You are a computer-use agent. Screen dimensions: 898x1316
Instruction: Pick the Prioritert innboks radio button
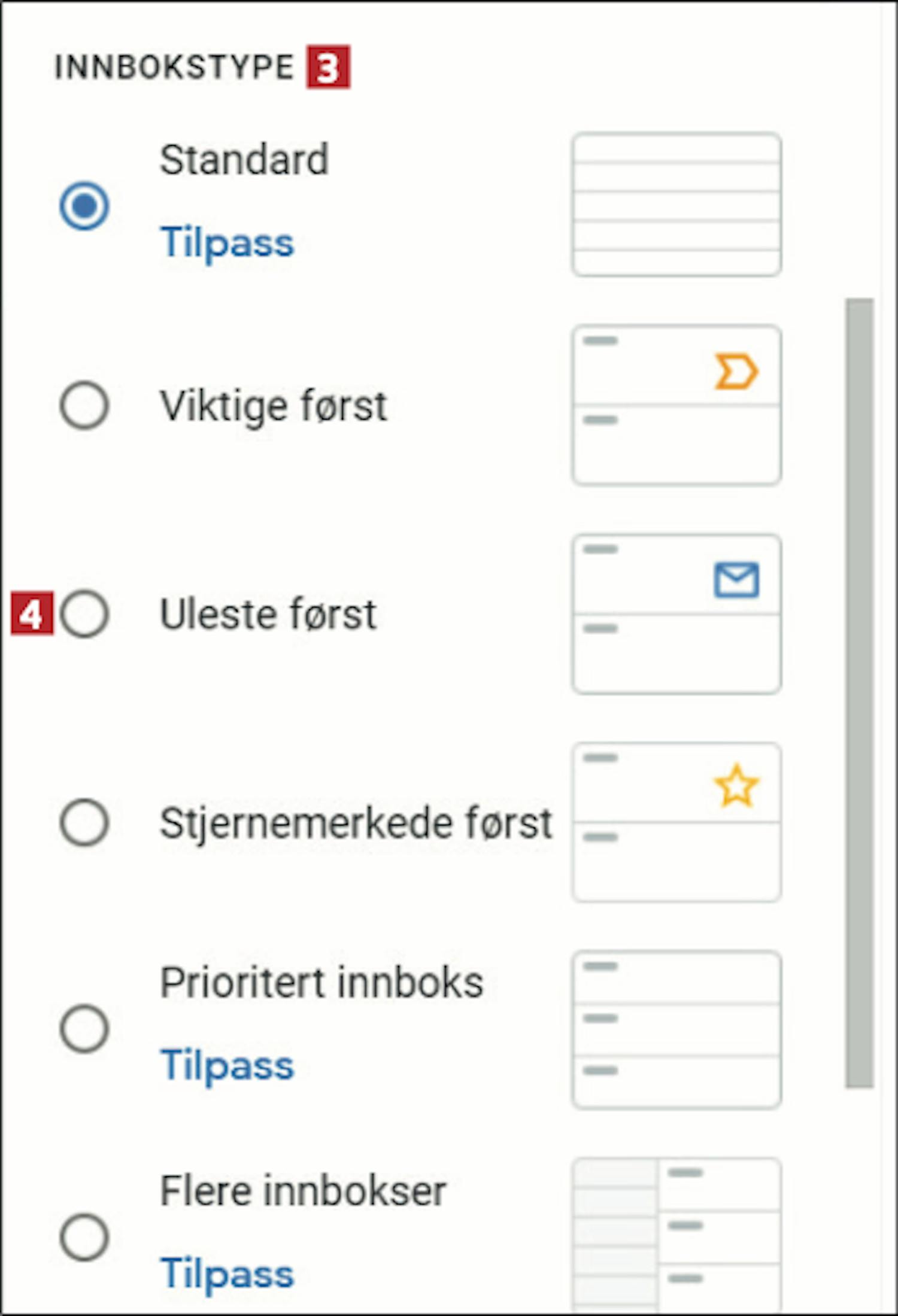[84, 1028]
